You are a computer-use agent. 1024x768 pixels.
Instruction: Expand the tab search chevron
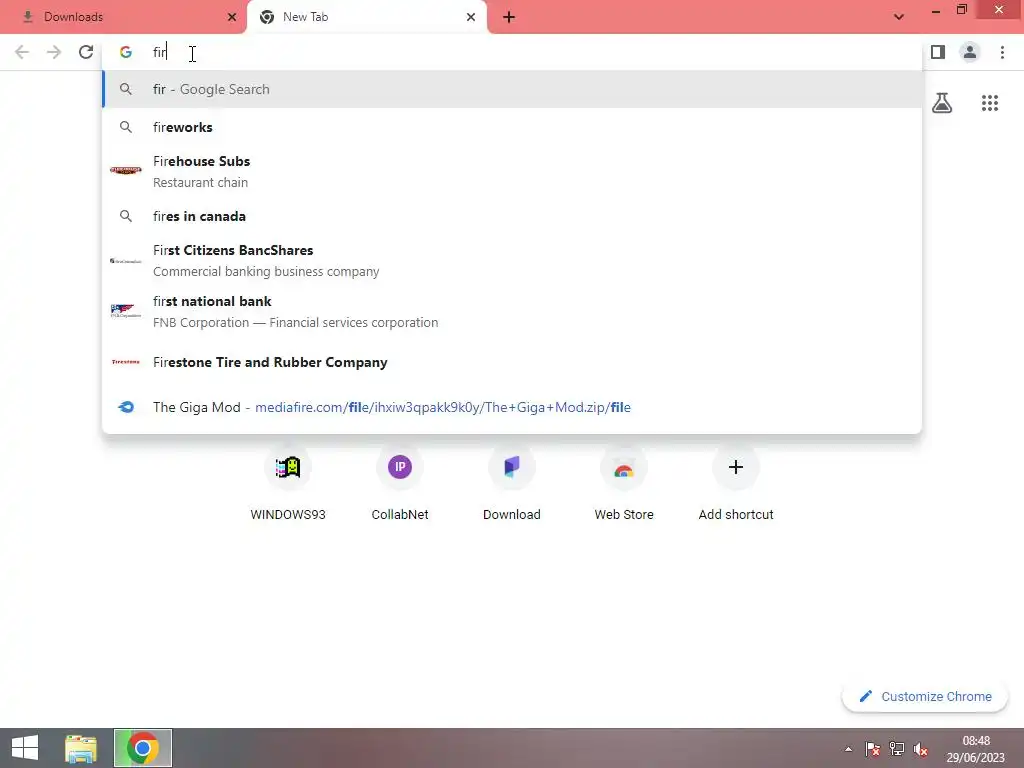tap(899, 17)
